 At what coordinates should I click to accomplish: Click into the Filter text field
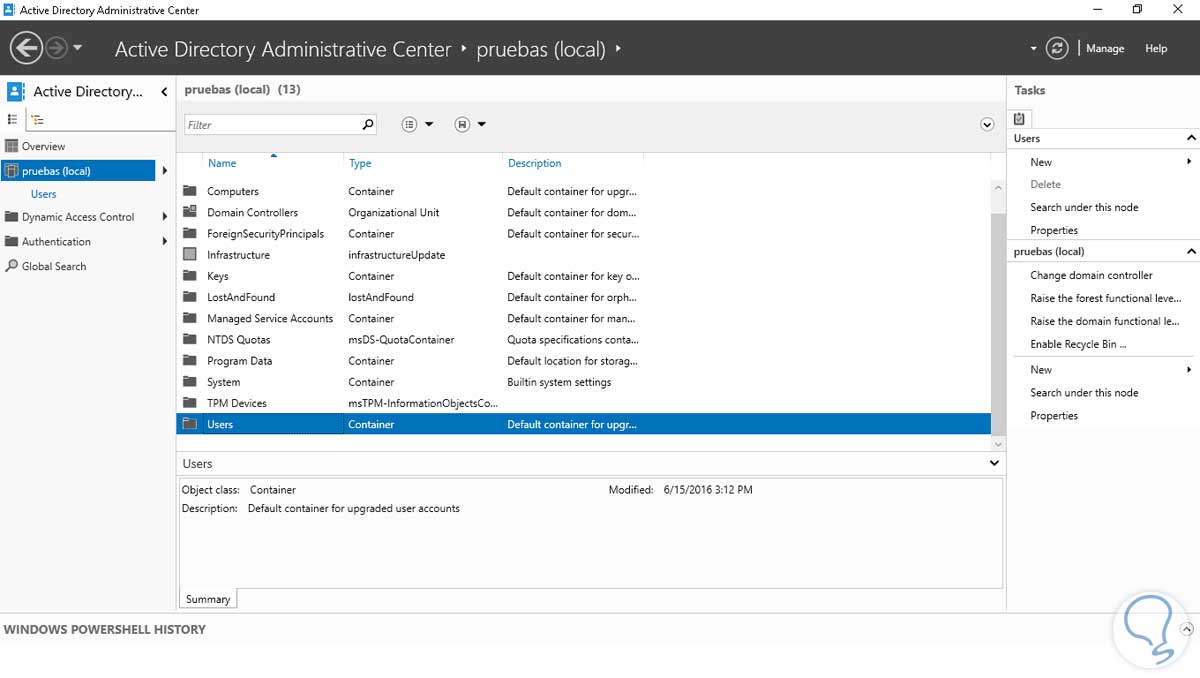[x=272, y=125]
